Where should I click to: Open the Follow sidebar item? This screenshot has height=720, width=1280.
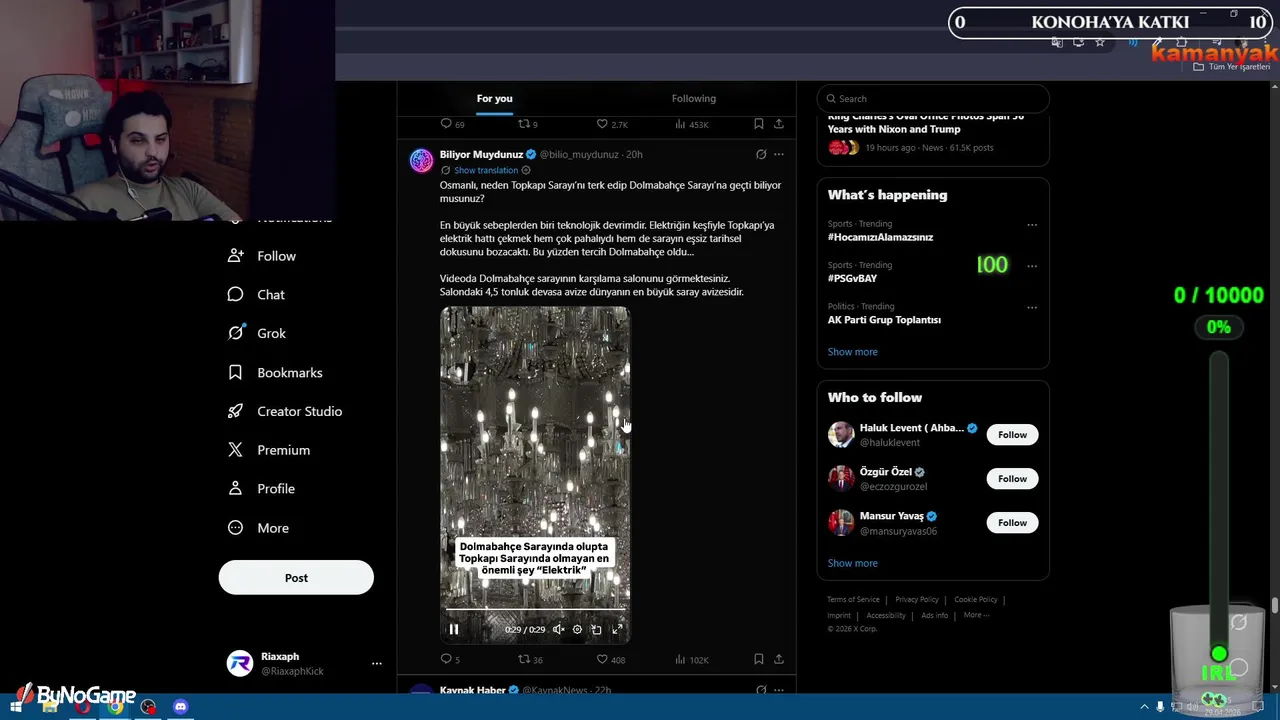click(262, 256)
